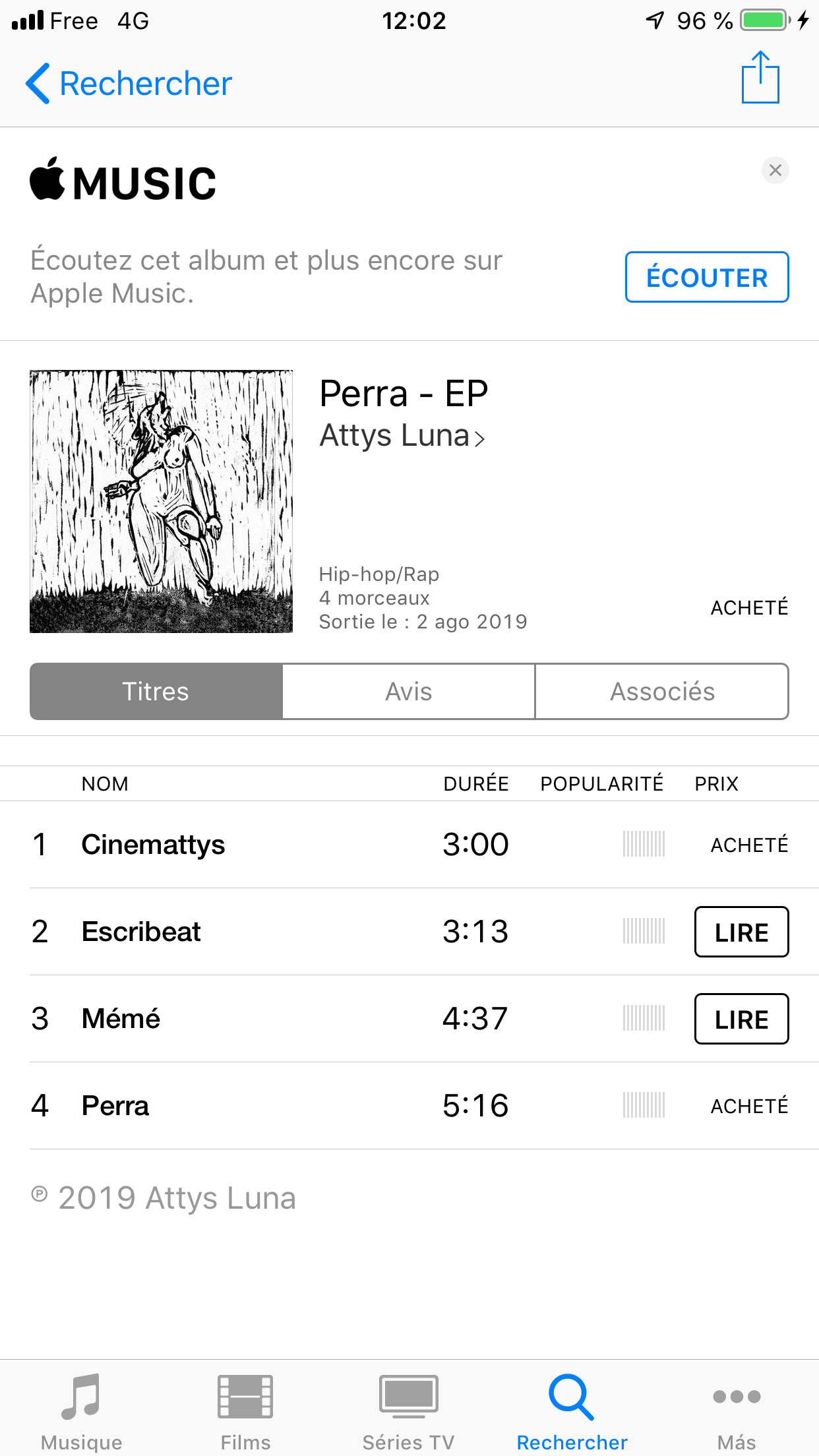The height and width of the screenshot is (1456, 819).
Task: Play Escribeat with its LIRE button
Action: point(742,932)
